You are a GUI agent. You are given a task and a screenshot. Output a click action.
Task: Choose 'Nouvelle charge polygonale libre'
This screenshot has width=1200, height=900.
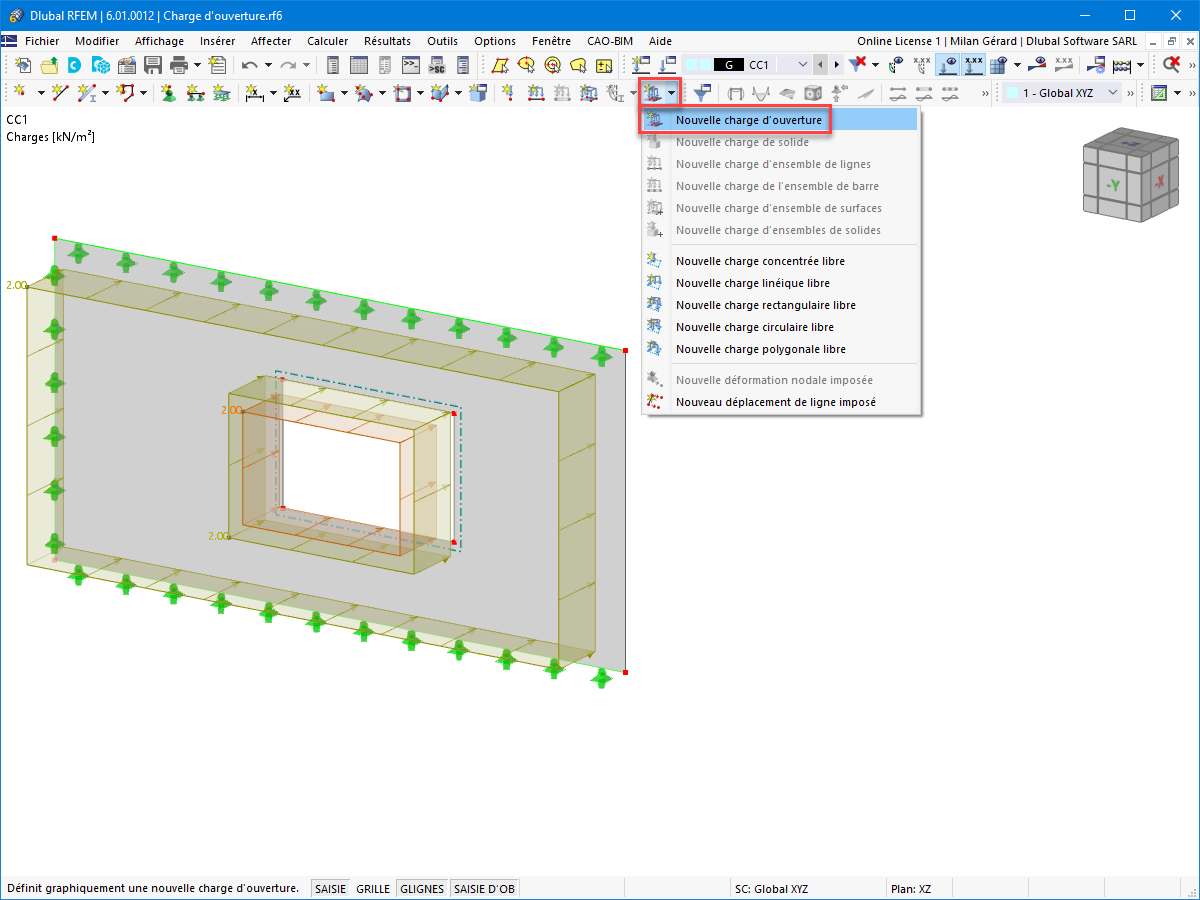tap(780, 349)
